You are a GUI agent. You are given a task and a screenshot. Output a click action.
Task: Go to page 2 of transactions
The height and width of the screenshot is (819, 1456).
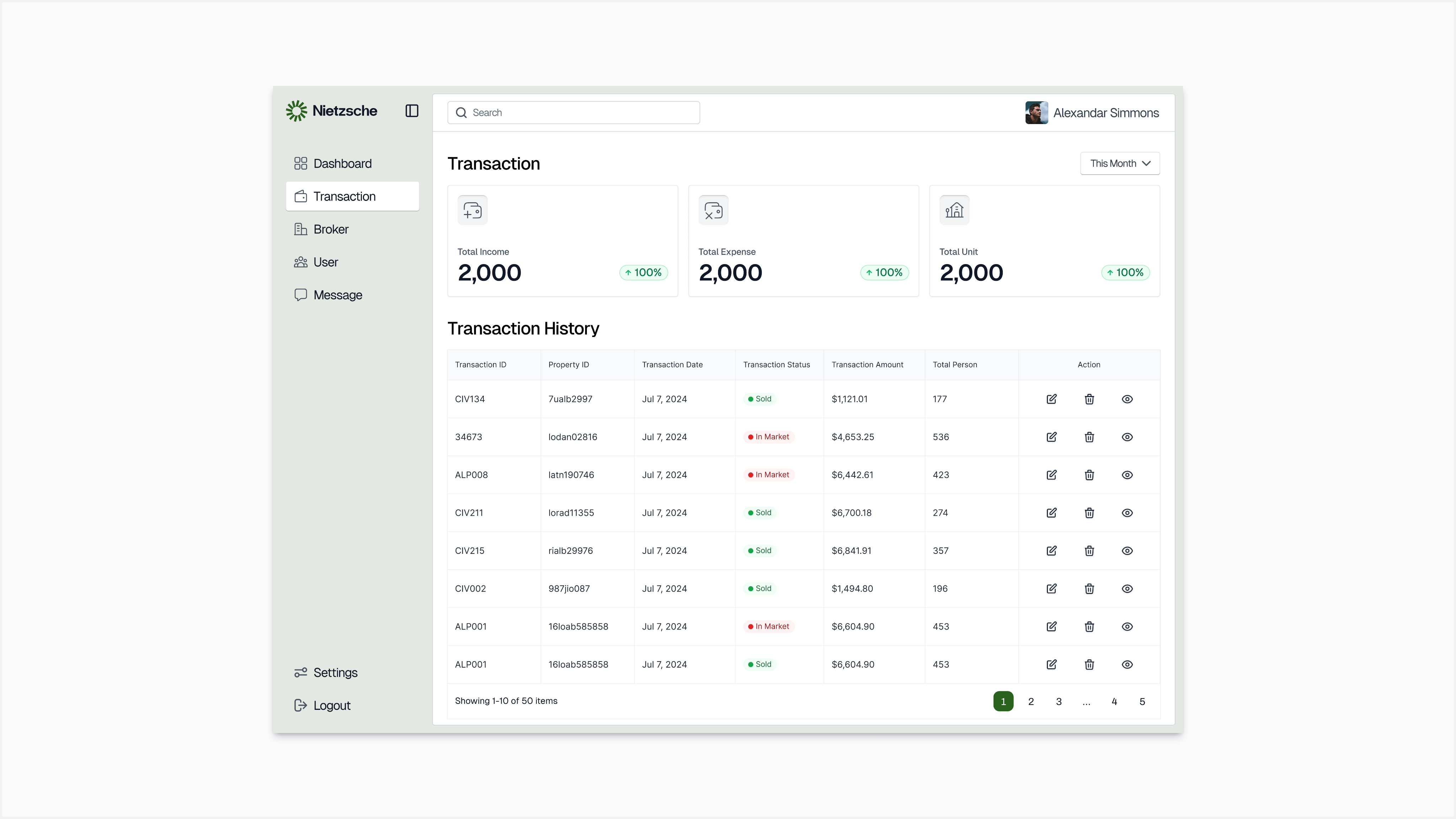[x=1031, y=701]
